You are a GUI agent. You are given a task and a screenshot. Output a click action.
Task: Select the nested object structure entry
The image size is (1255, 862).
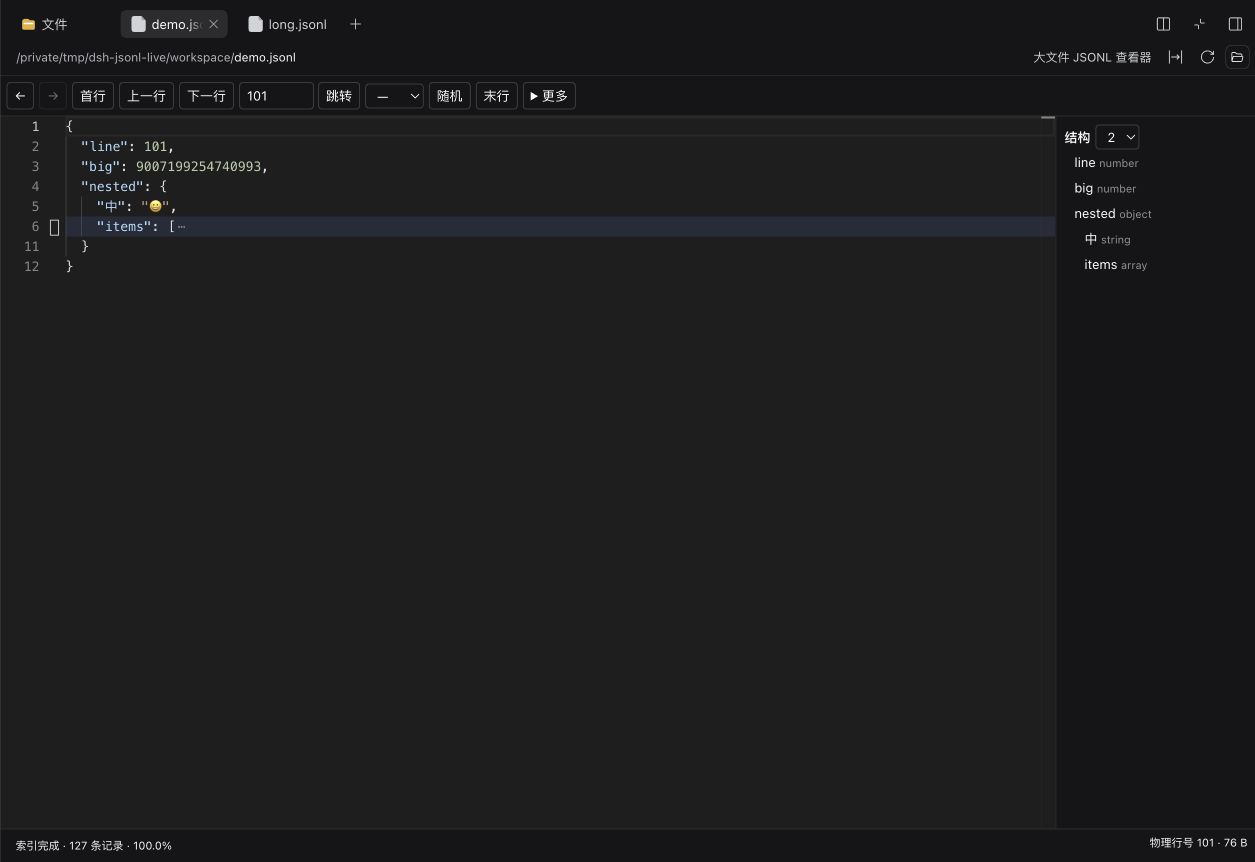click(x=1113, y=214)
